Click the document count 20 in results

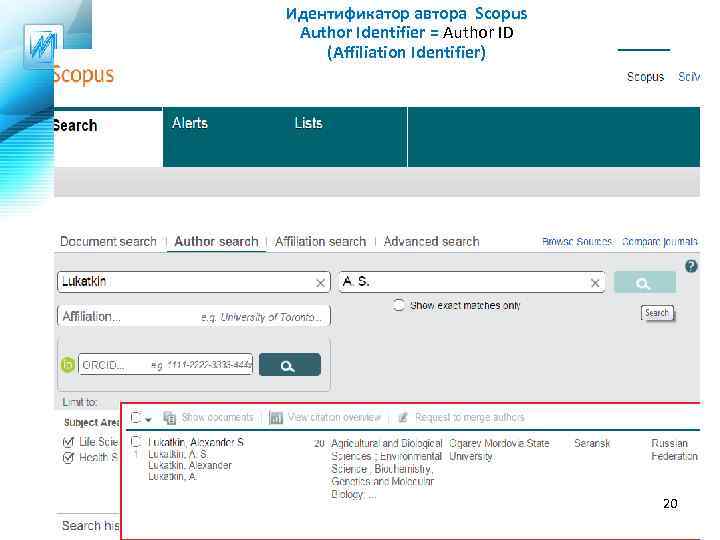point(320,444)
